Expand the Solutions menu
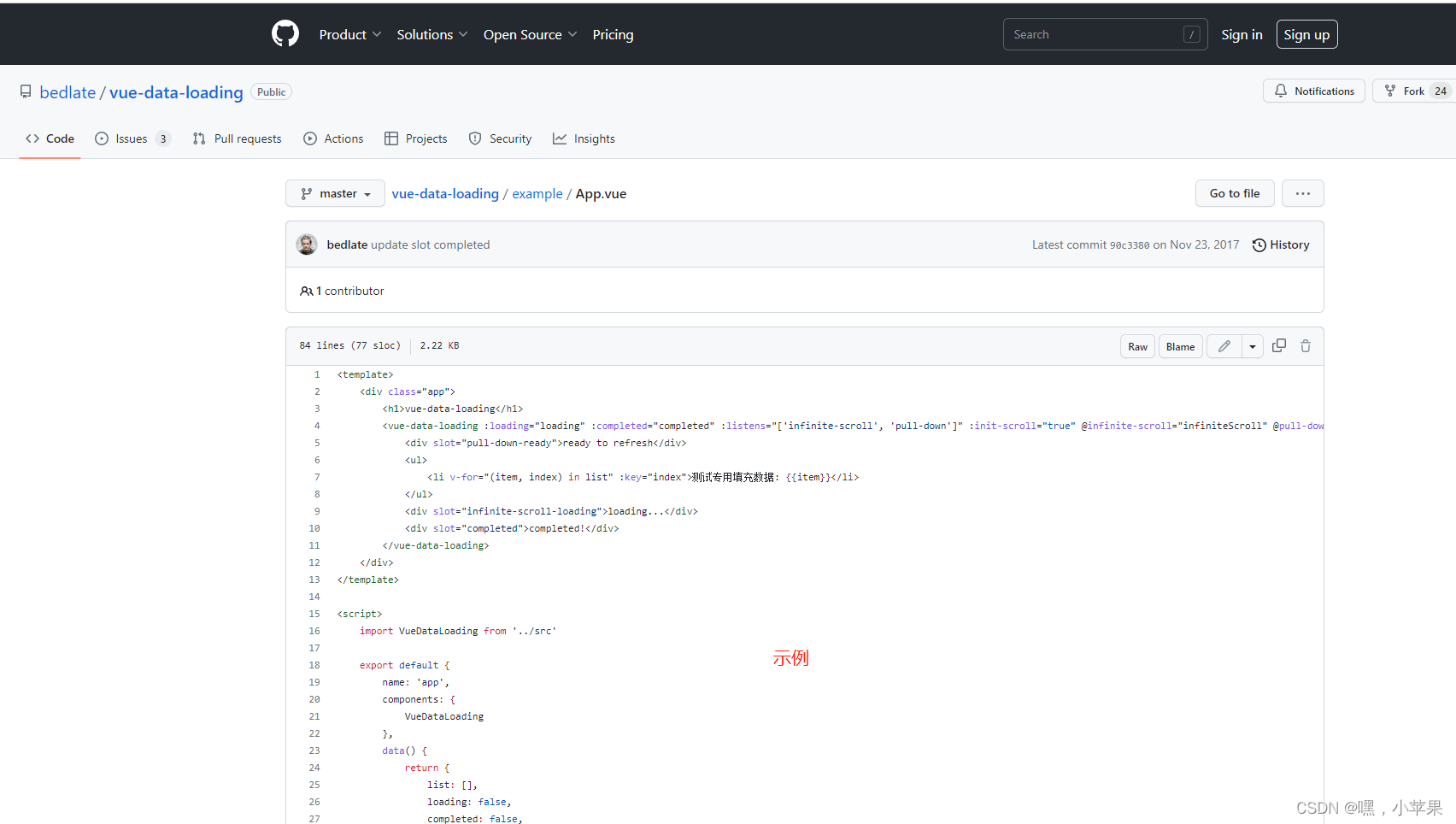This screenshot has height=824, width=1456. pyautogui.click(x=432, y=34)
